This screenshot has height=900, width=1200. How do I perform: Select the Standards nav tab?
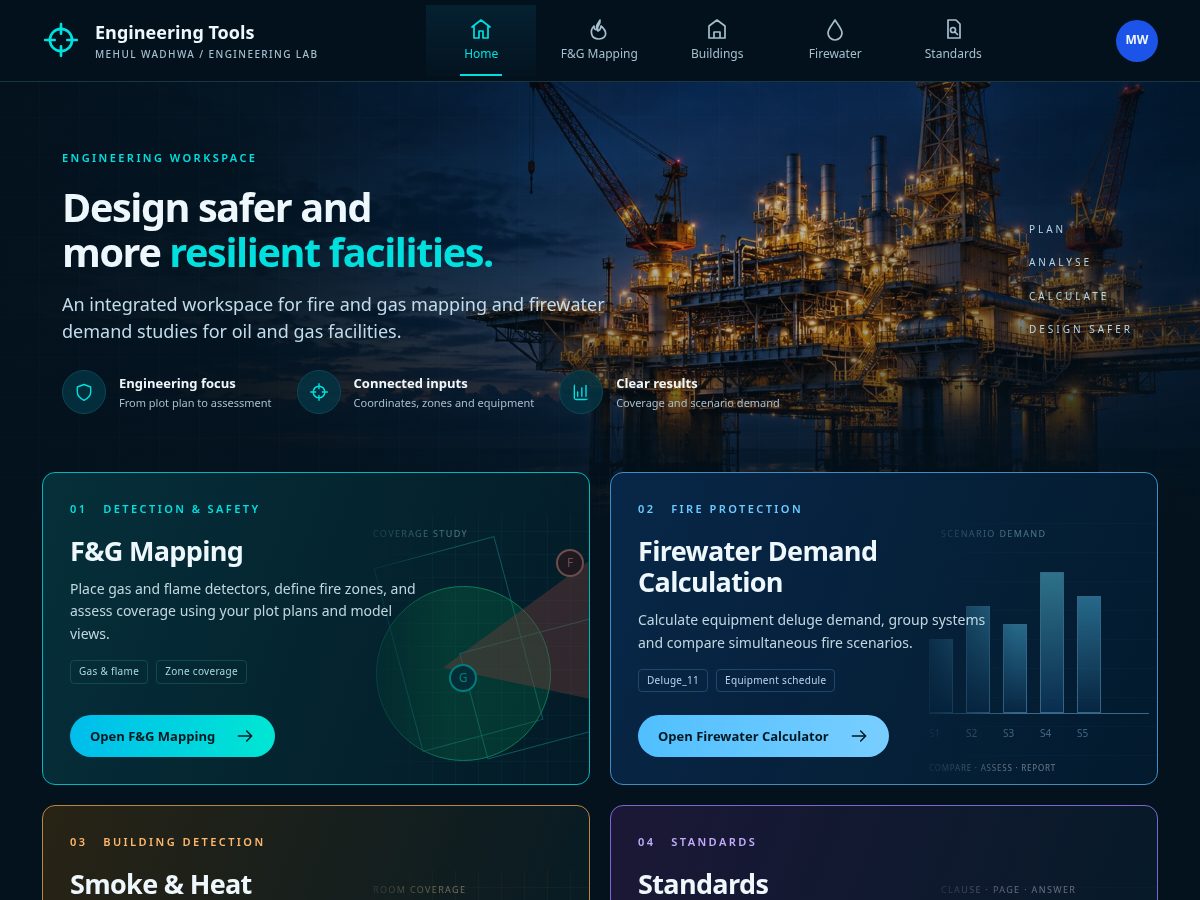point(953,41)
